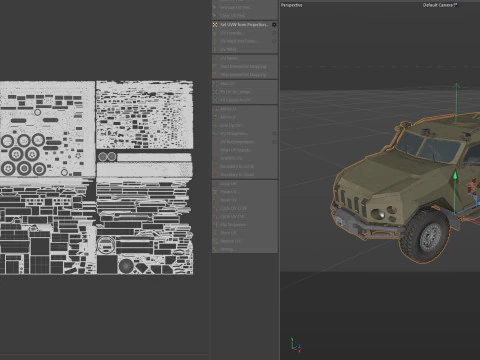Click the vehicle's windshield in the viewport

[427, 146]
